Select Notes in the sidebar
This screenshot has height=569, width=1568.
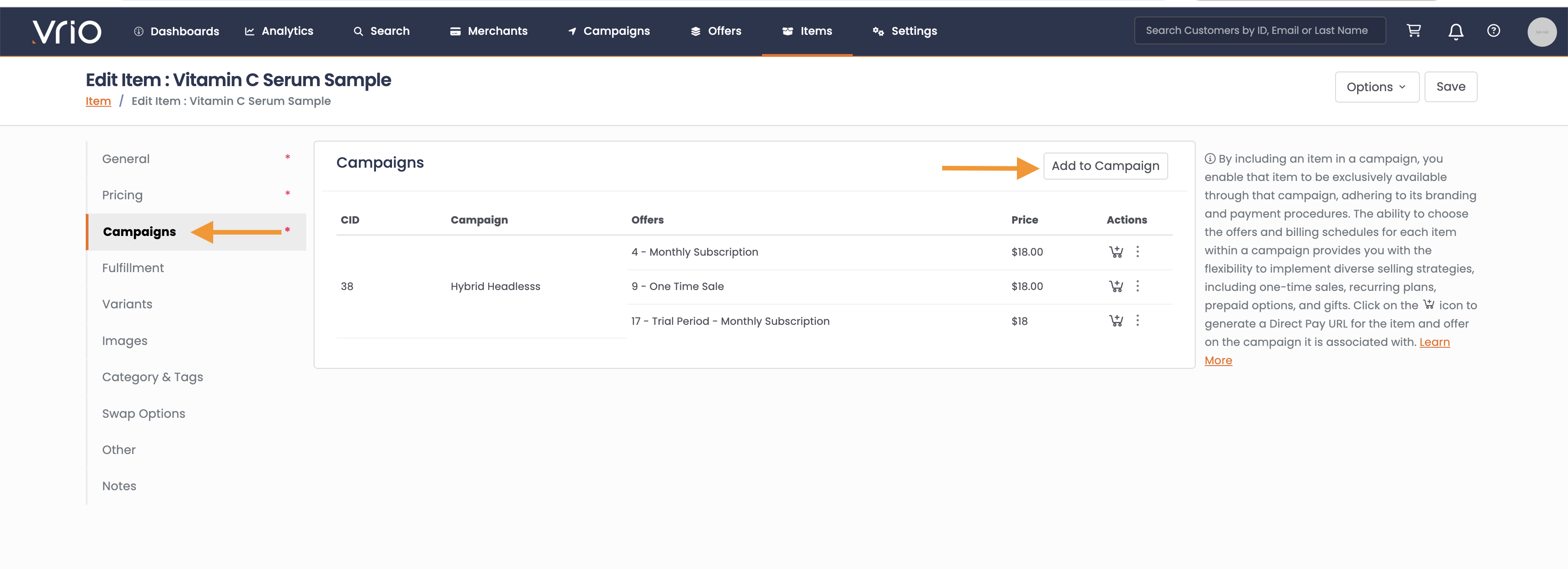click(196, 486)
